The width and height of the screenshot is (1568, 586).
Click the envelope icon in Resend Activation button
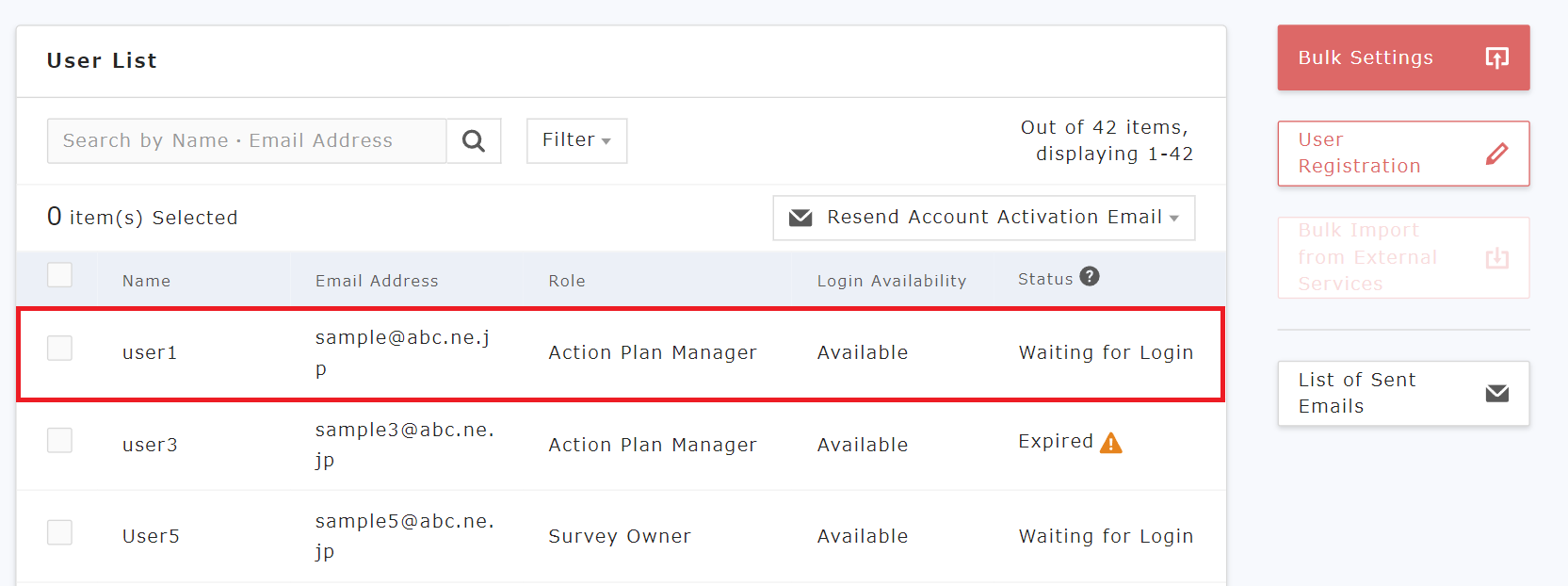pos(800,218)
